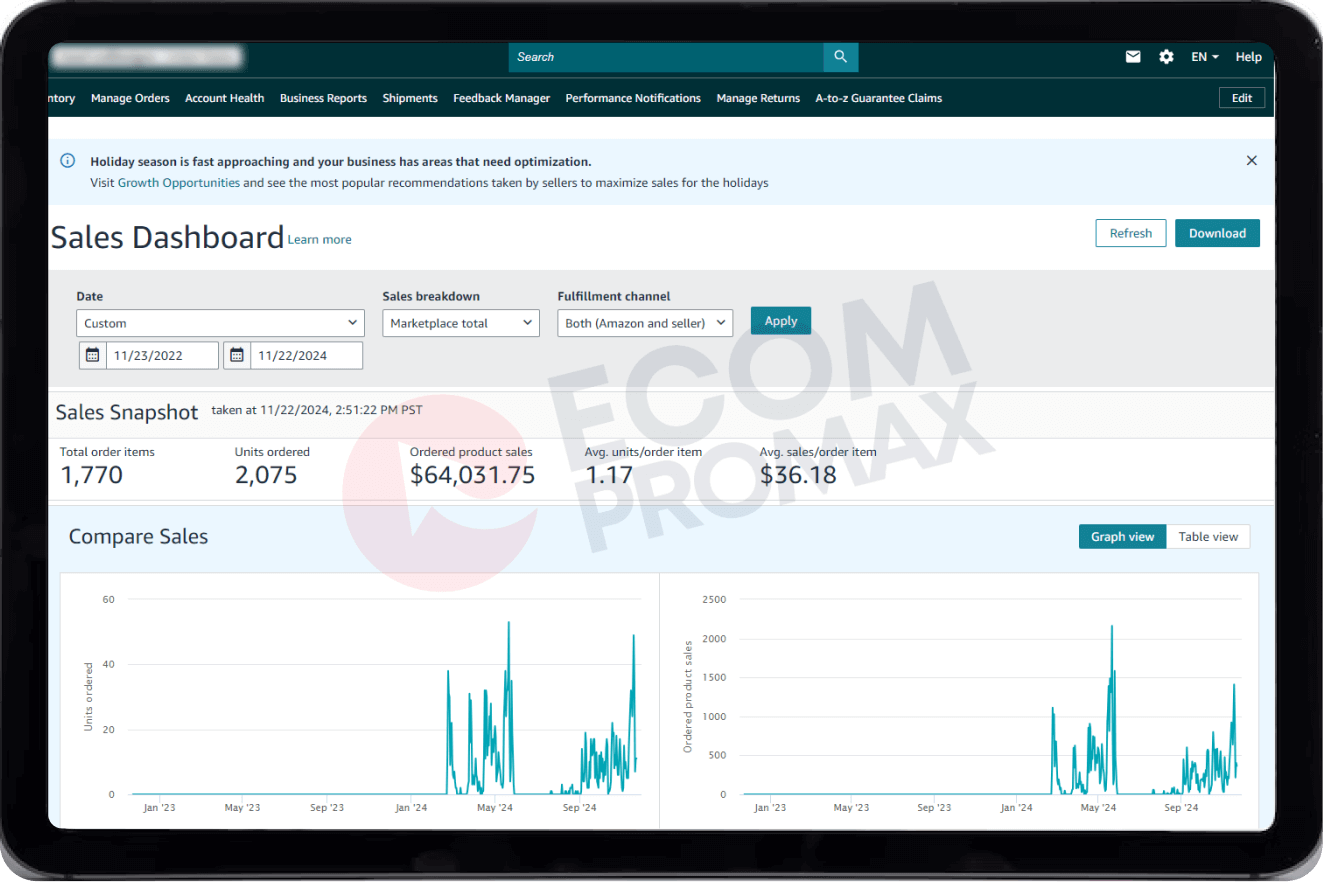Image resolution: width=1323 pixels, height=882 pixels.
Task: Open the Sales breakdown dropdown
Action: point(461,323)
